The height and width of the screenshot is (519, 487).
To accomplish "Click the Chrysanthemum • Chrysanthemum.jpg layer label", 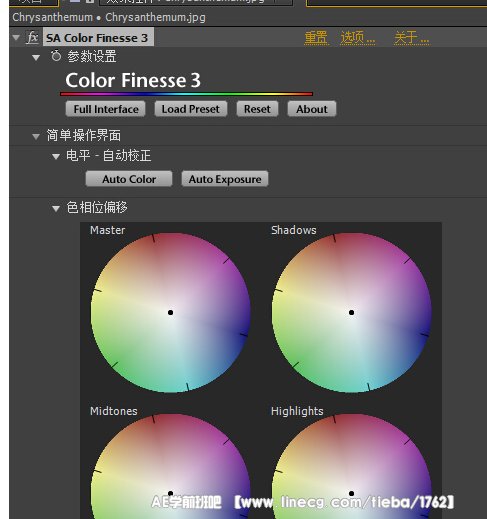I will [109, 17].
